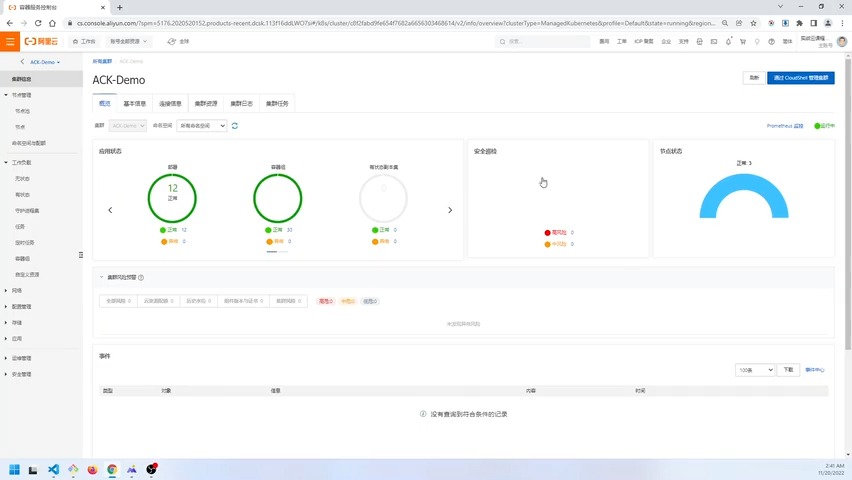Image resolution: width=852 pixels, height=480 pixels.
Task: Switch to the 集群资源 tab
Action: 206,103
